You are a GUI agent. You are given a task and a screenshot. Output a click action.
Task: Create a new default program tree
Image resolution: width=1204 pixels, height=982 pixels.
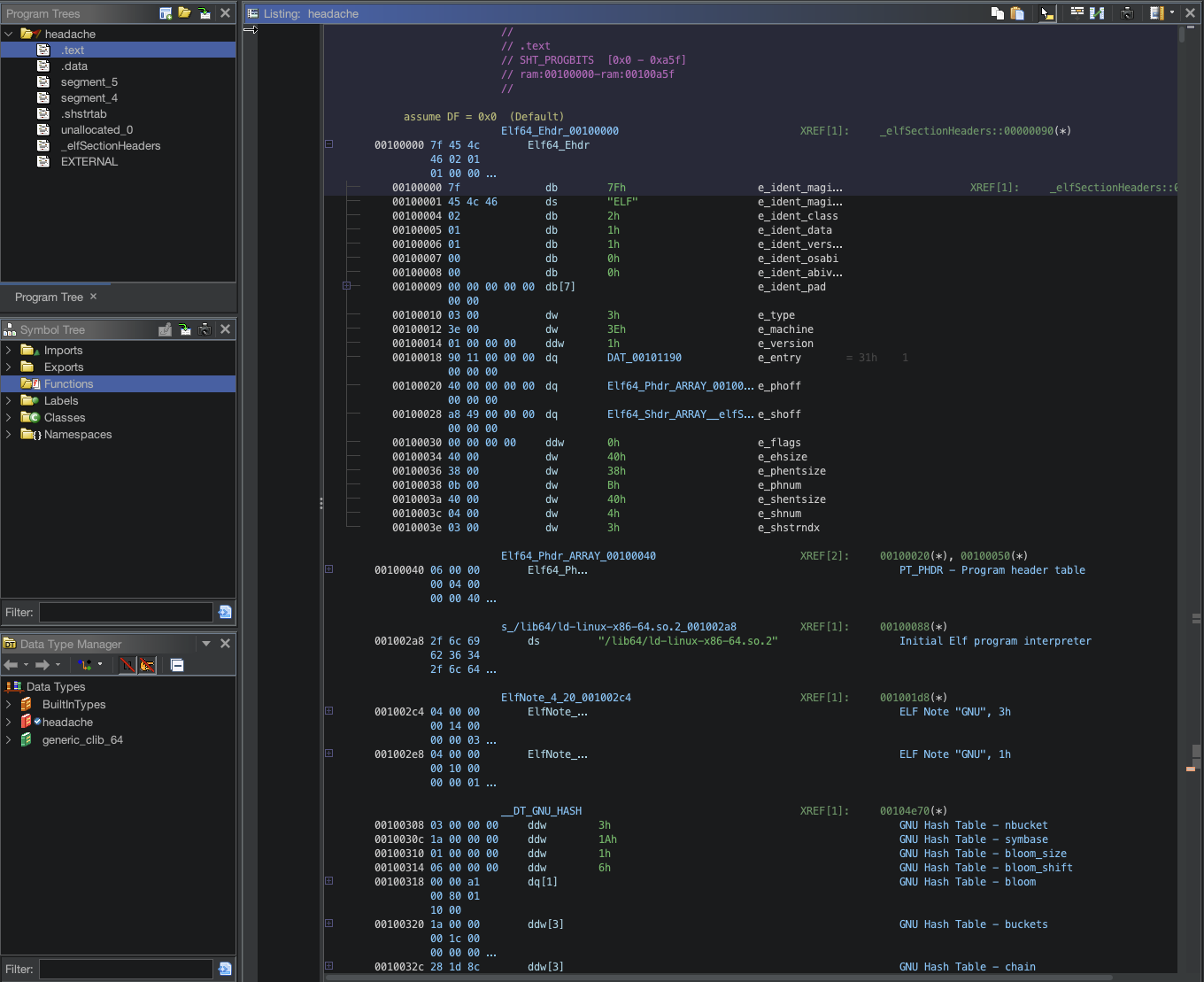click(x=166, y=13)
